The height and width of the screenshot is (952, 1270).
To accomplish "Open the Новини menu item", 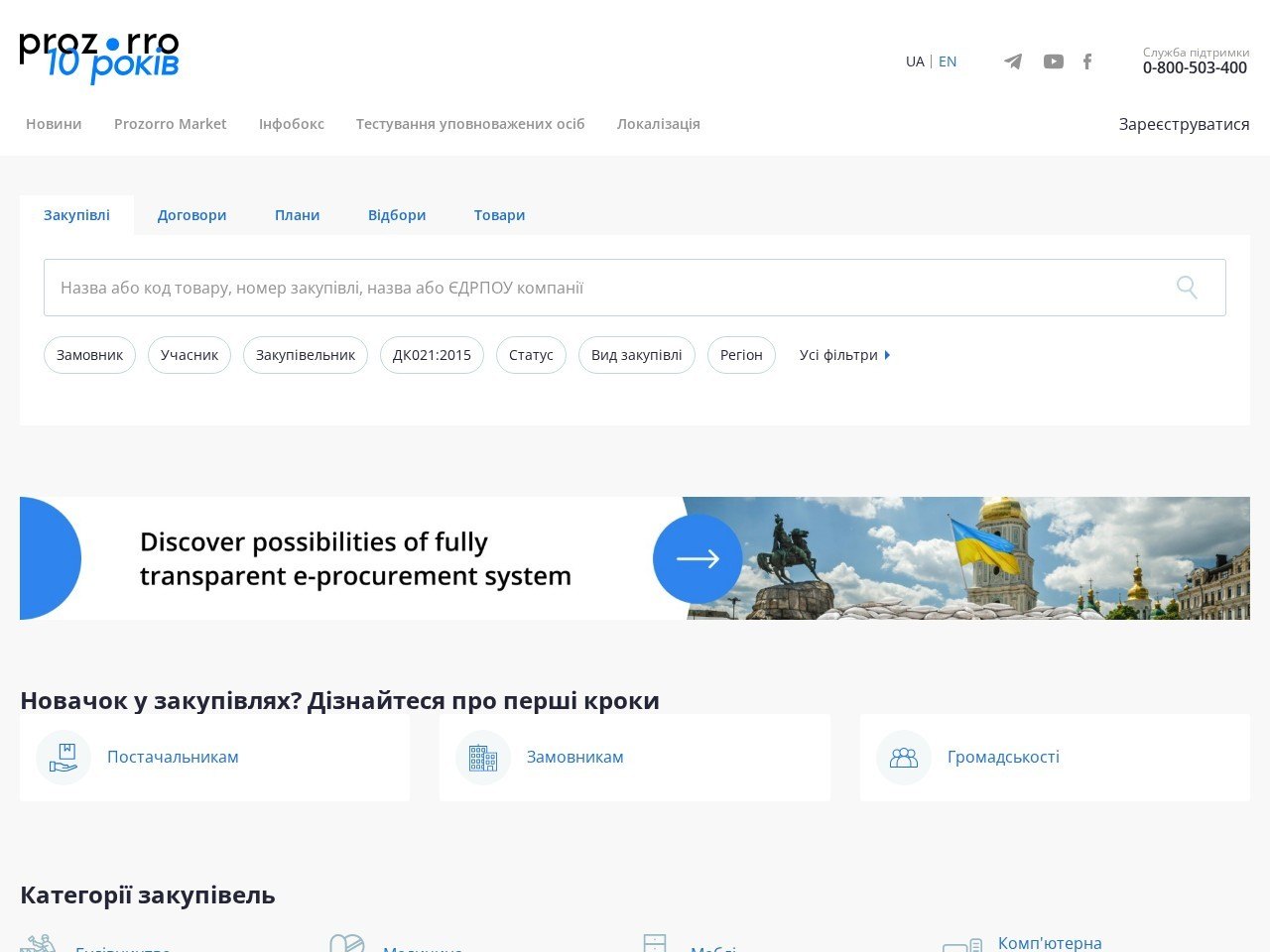I will pos(54,124).
